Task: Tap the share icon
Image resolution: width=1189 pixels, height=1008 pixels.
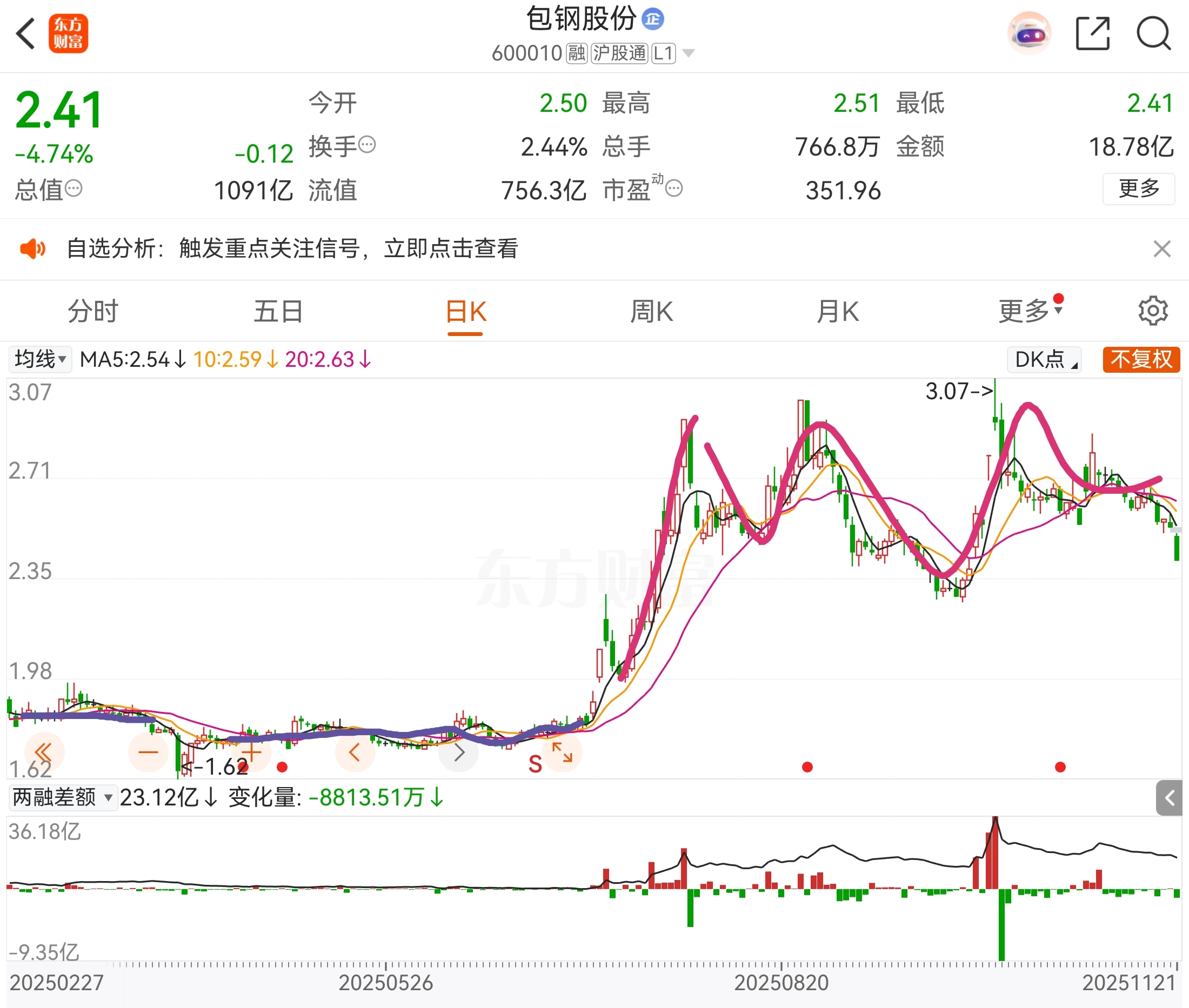Action: (x=1092, y=33)
